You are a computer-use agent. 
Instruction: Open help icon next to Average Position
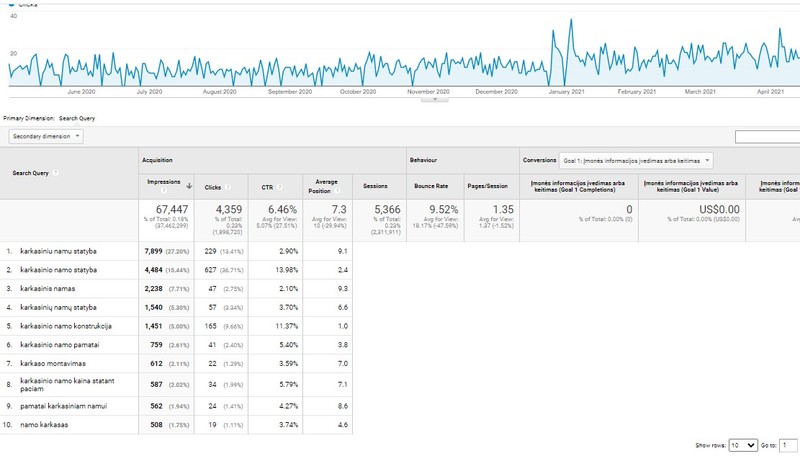click(x=337, y=191)
